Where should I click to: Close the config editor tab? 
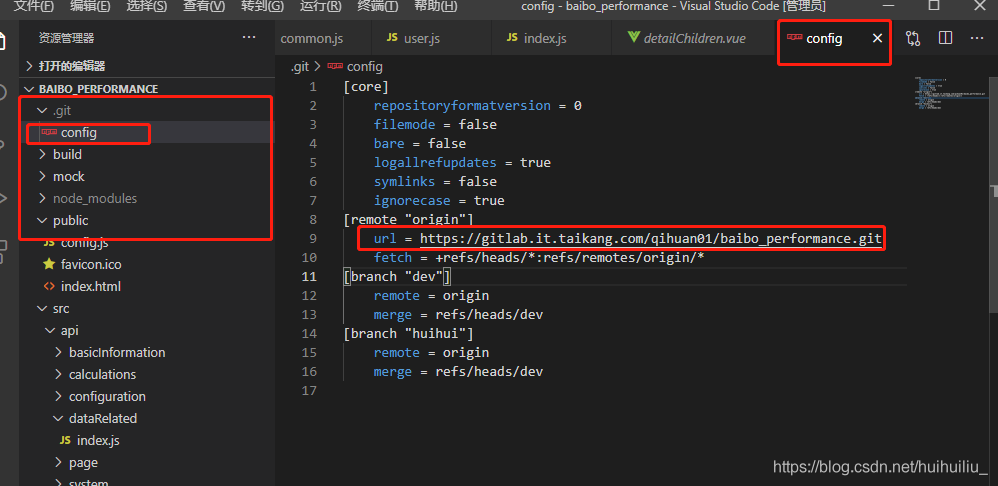click(x=877, y=39)
